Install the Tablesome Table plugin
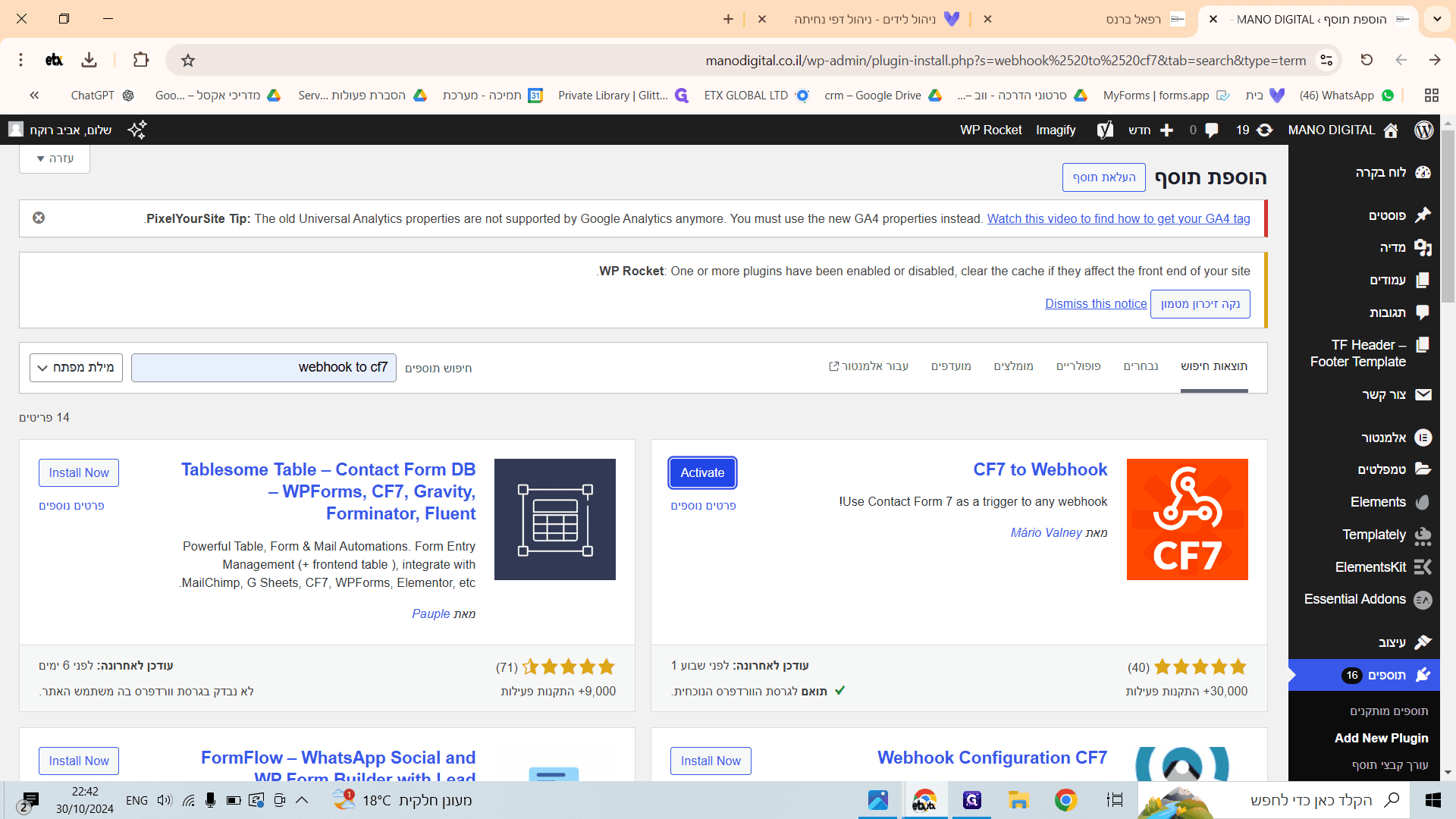The width and height of the screenshot is (1456, 819). [x=79, y=472]
